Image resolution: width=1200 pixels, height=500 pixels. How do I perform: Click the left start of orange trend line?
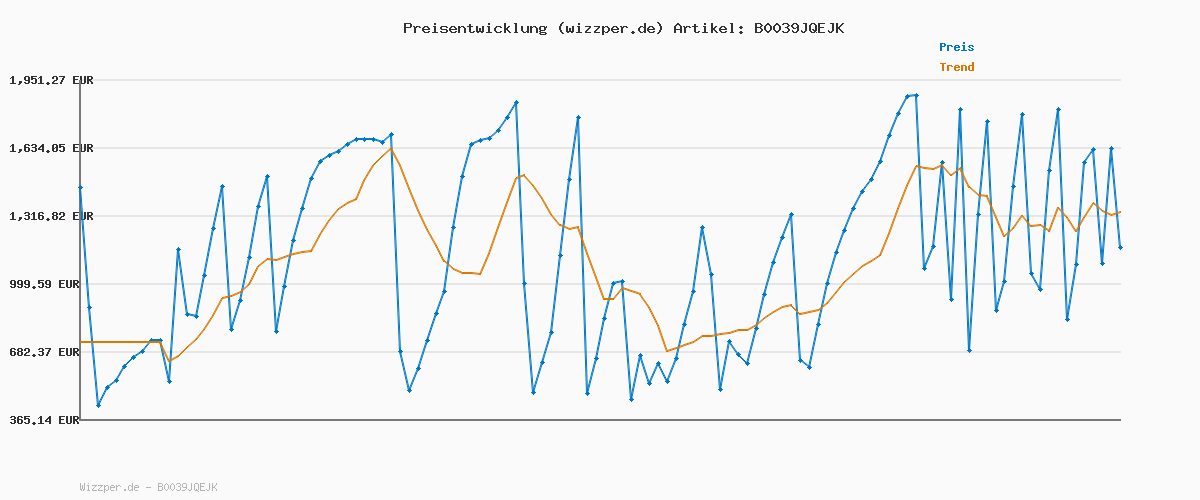pos(81,342)
